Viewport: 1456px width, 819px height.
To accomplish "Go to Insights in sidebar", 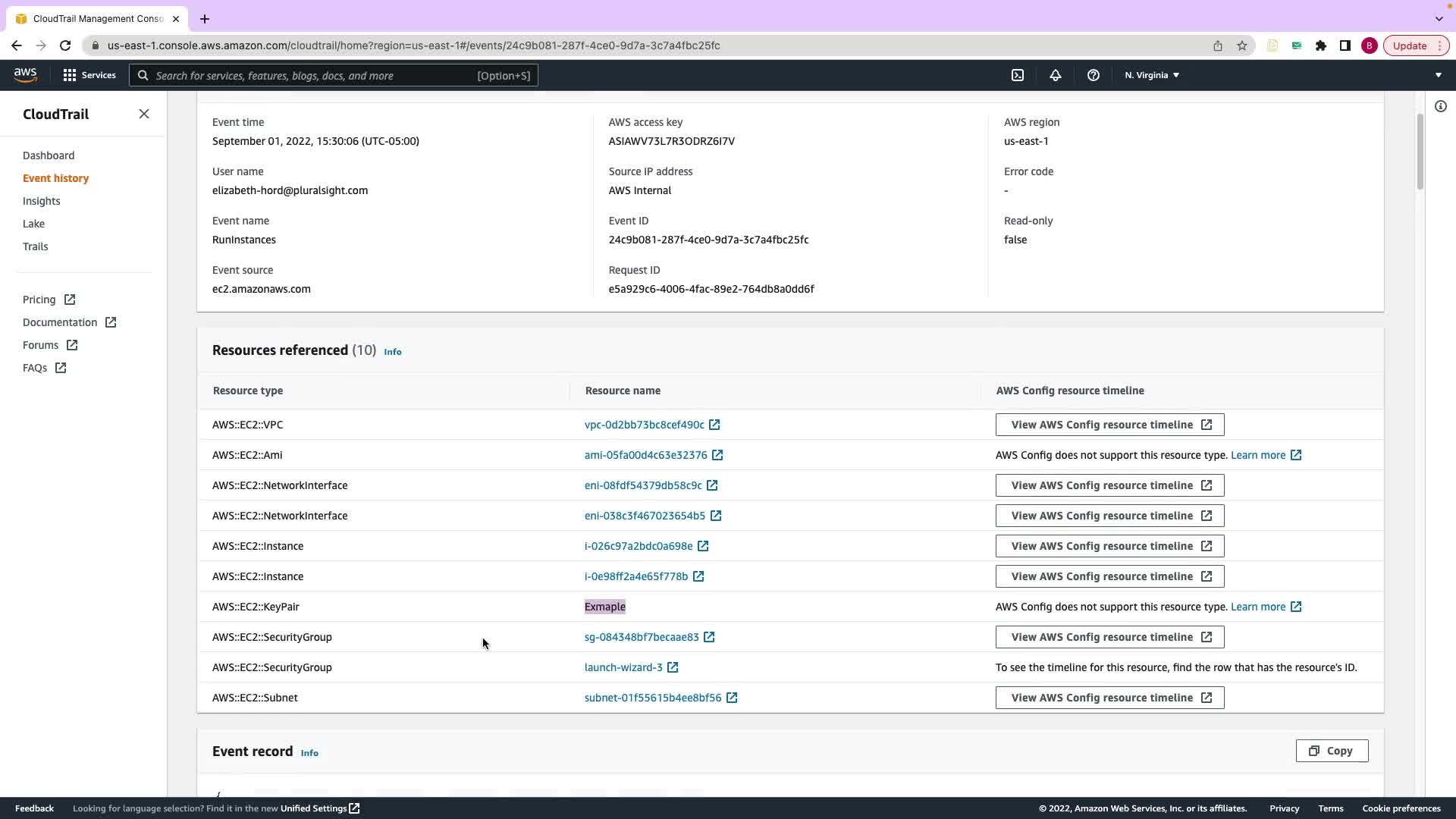I will tap(41, 201).
